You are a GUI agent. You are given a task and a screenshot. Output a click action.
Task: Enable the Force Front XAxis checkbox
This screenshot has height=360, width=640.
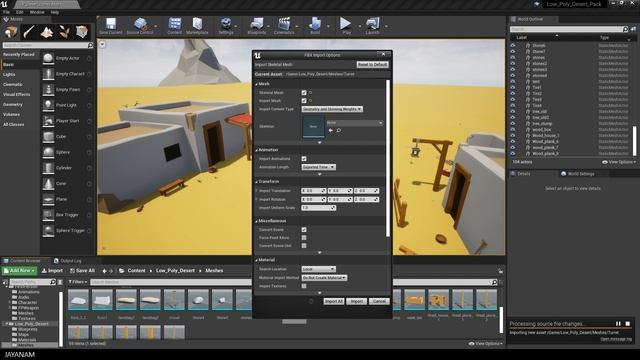click(x=304, y=238)
